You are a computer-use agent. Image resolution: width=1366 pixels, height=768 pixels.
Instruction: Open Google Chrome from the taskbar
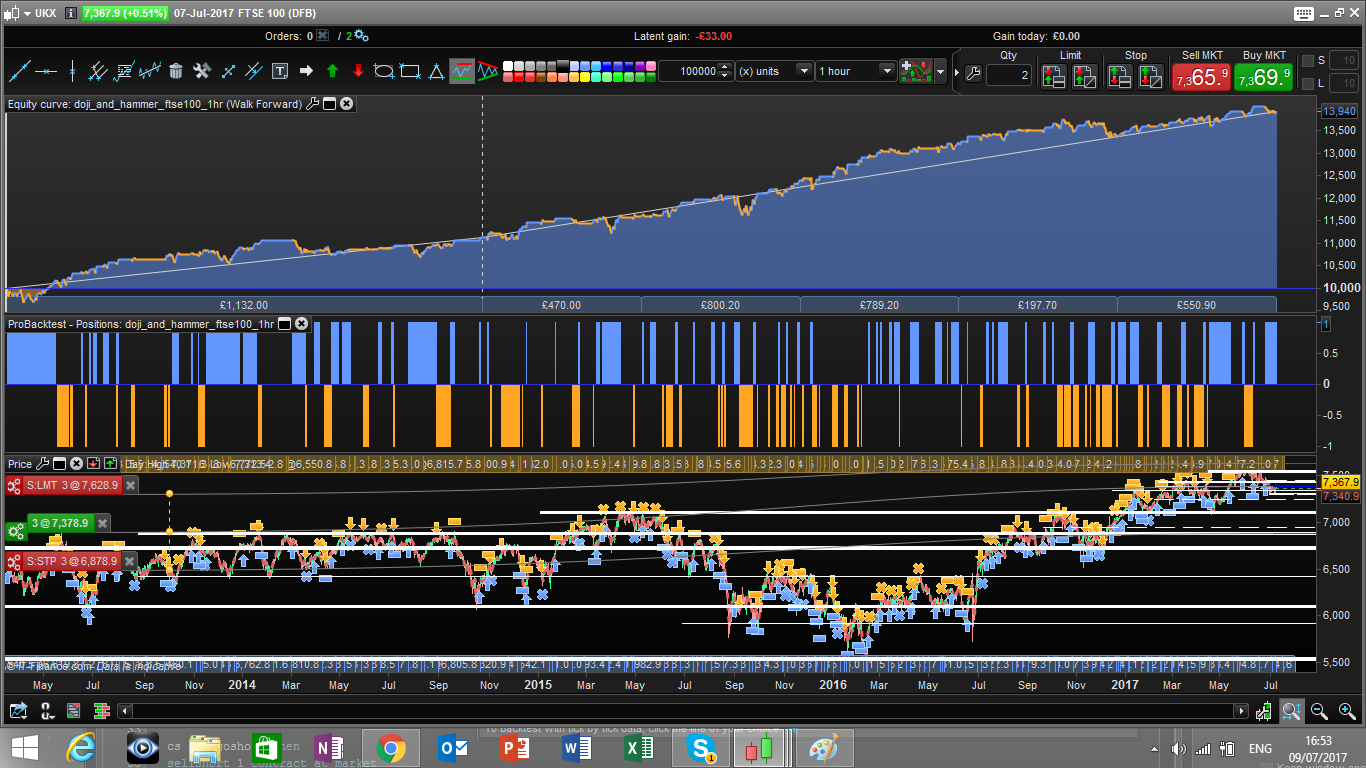click(390, 748)
